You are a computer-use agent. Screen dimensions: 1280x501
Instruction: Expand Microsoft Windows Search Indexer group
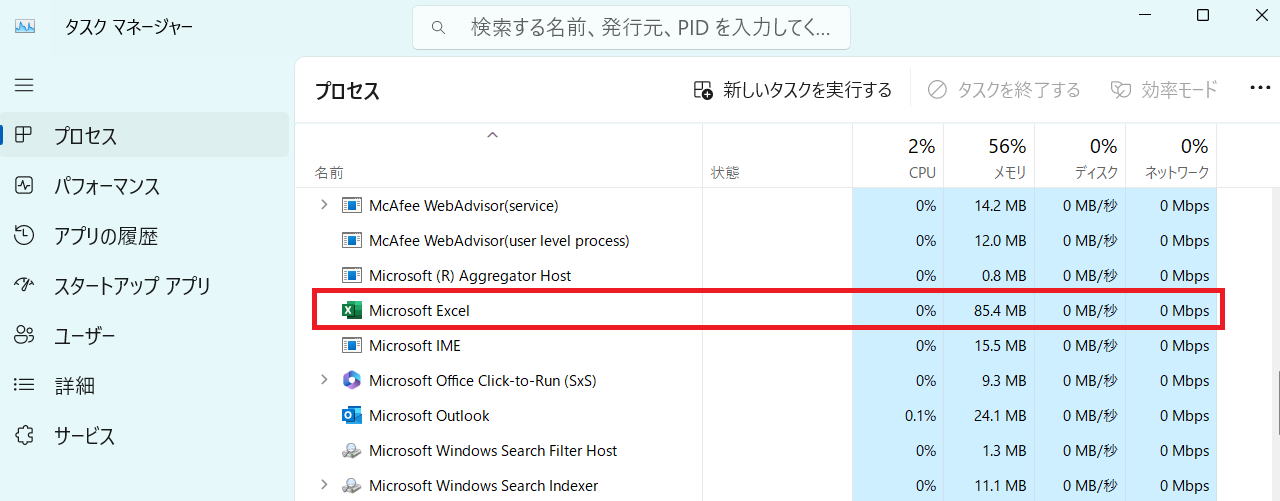pos(323,486)
